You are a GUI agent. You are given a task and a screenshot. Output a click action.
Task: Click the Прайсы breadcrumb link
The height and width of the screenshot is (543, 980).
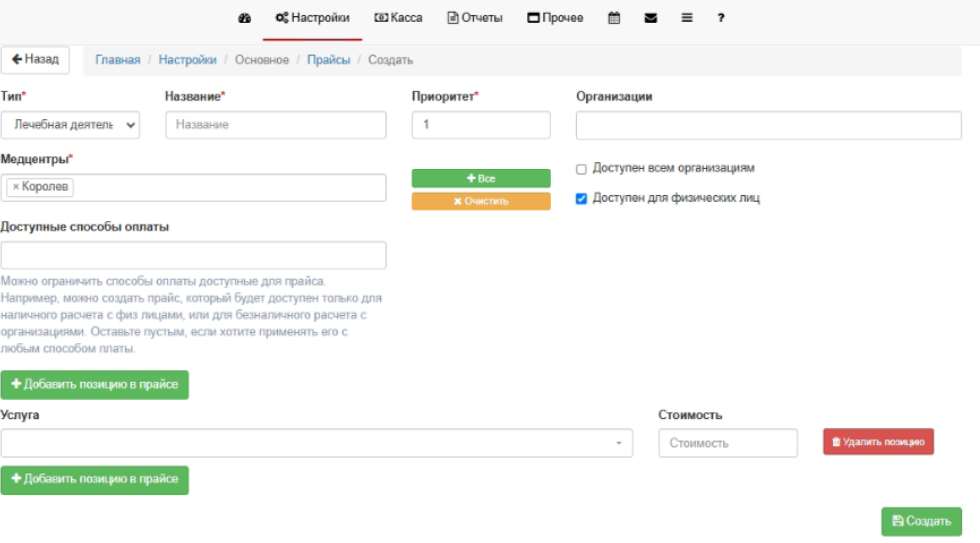[x=328, y=60]
